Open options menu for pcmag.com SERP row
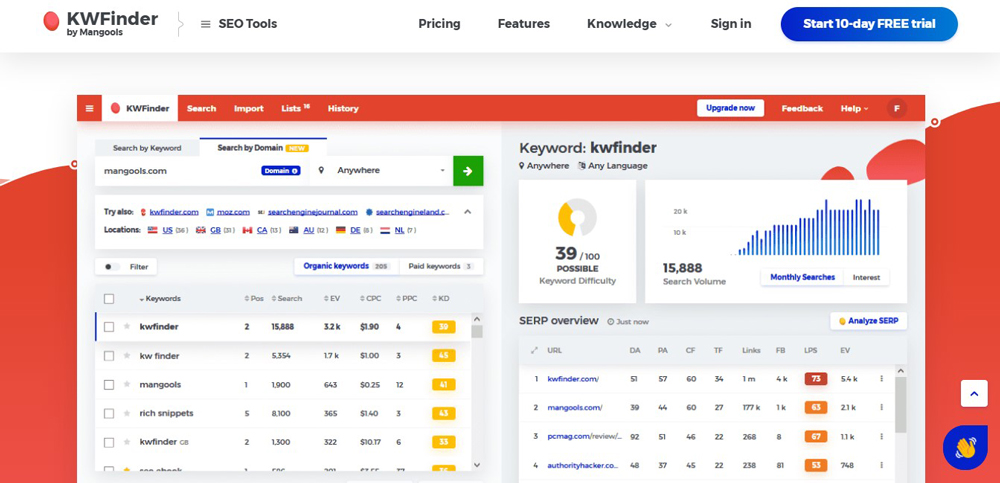 881,436
